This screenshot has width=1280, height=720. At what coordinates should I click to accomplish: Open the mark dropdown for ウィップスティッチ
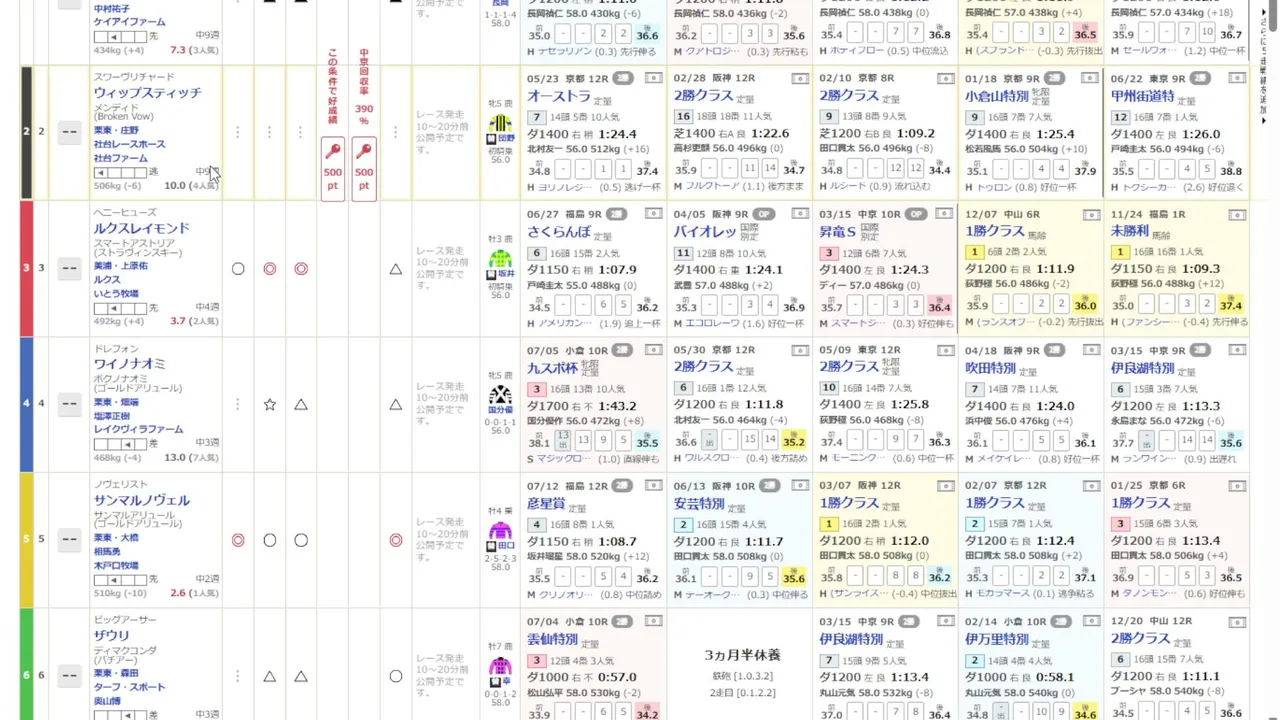point(69,132)
